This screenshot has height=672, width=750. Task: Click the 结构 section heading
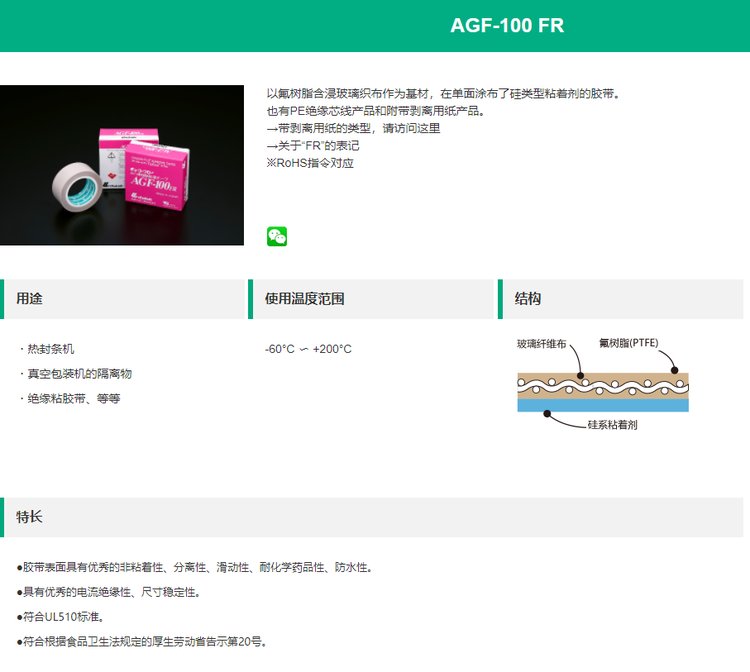[x=528, y=299]
